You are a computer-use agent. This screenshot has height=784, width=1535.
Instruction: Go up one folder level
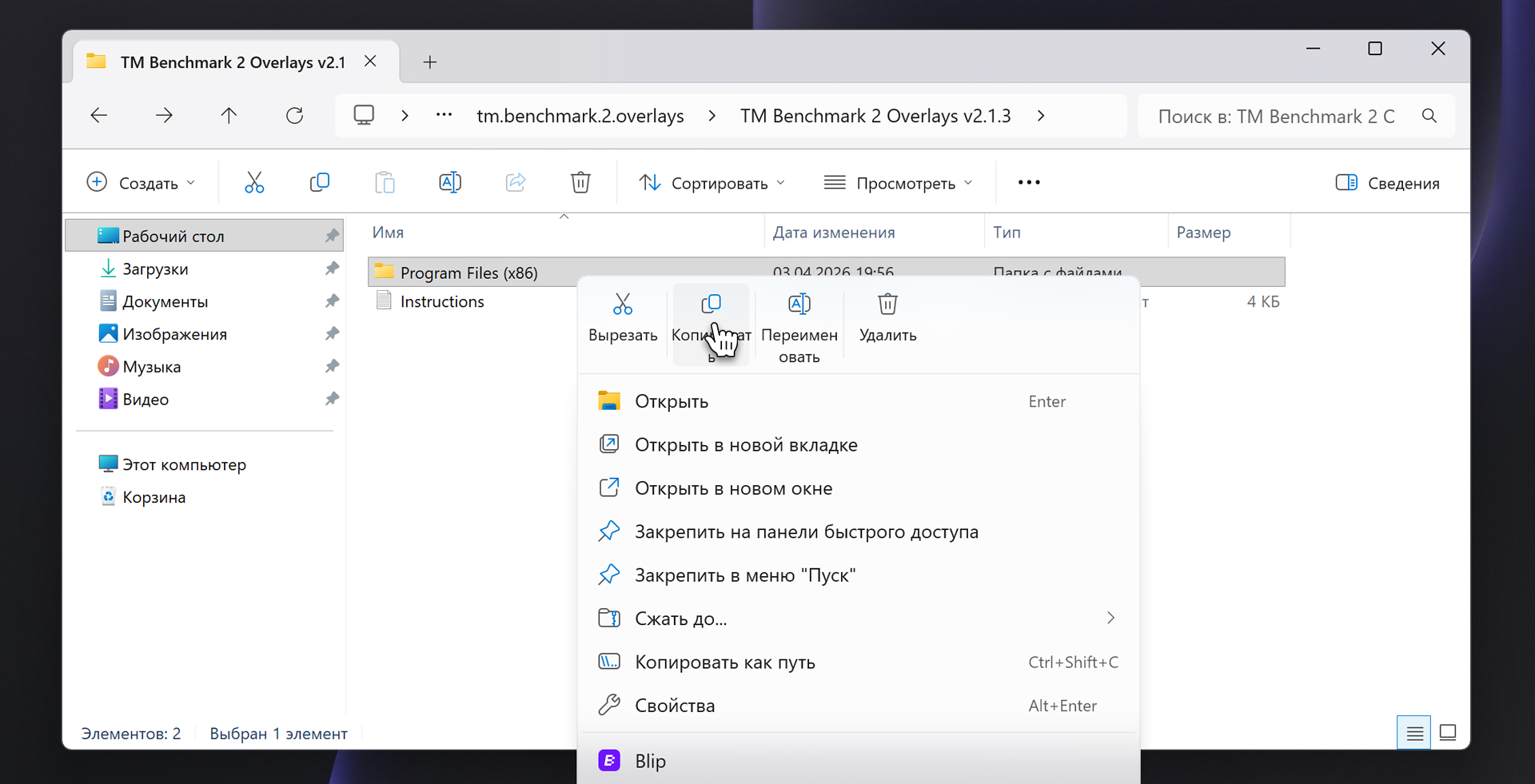point(229,116)
